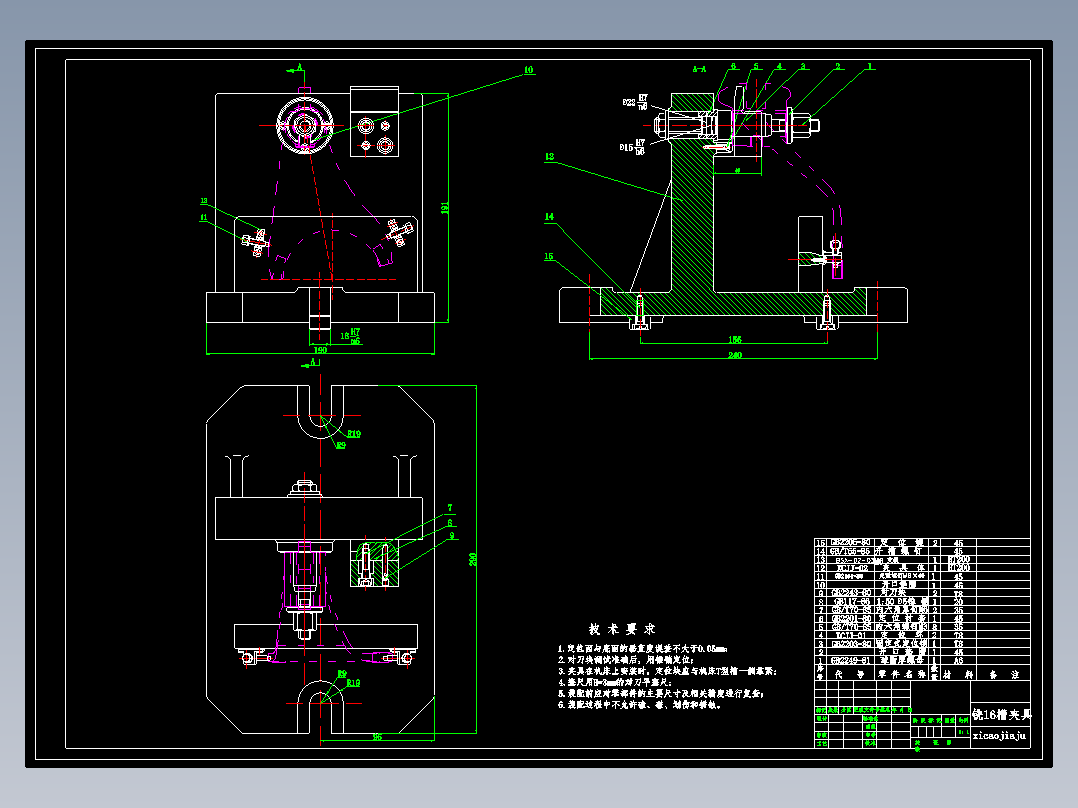The width and height of the screenshot is (1078, 808).
Task: Click the drawing title '铣16槽夹具'
Action: [1001, 714]
